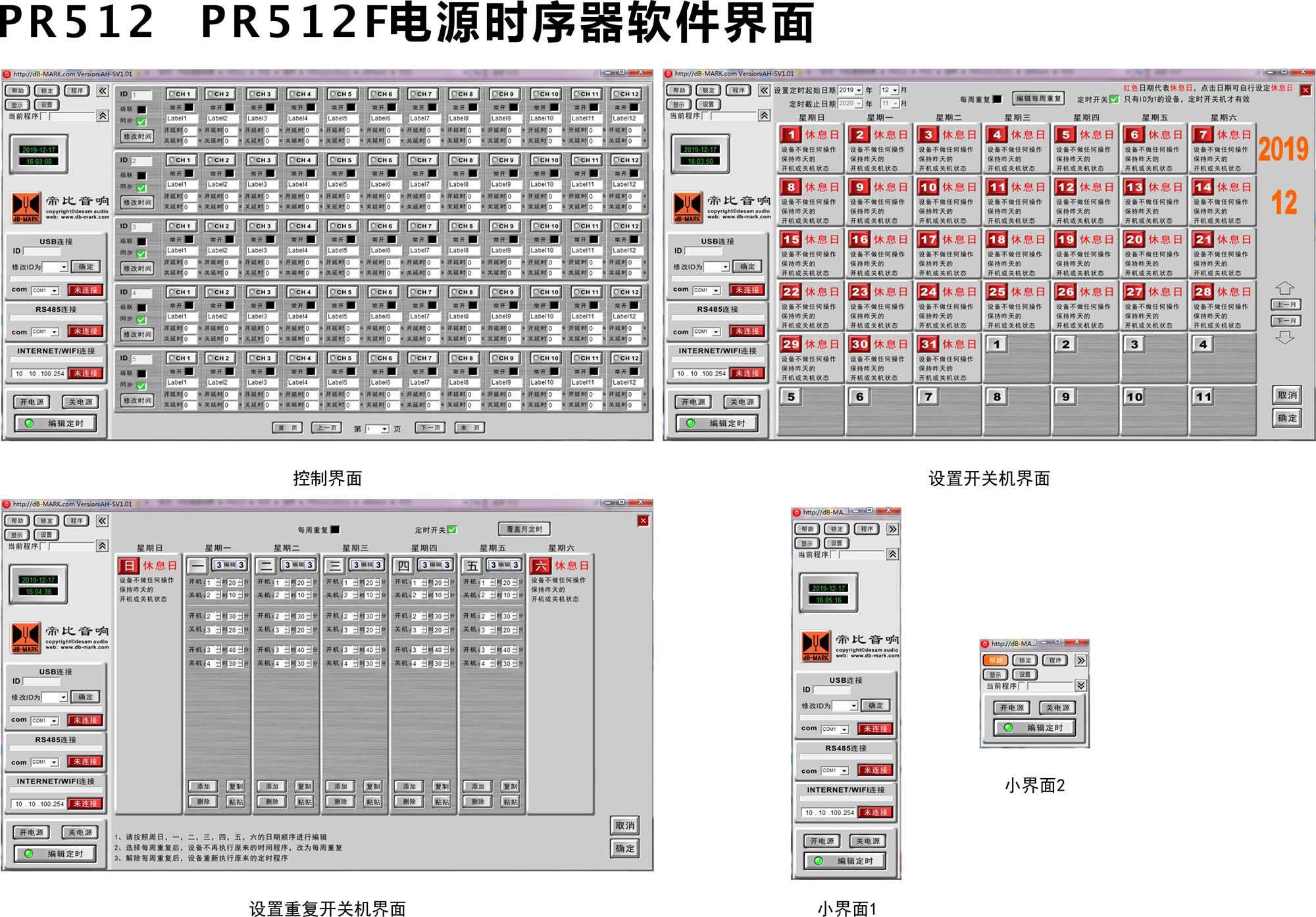The image size is (1316, 917).
Task: Click 编辑定时 with green LED in 小界面2
Action: pyautogui.click(x=1036, y=728)
